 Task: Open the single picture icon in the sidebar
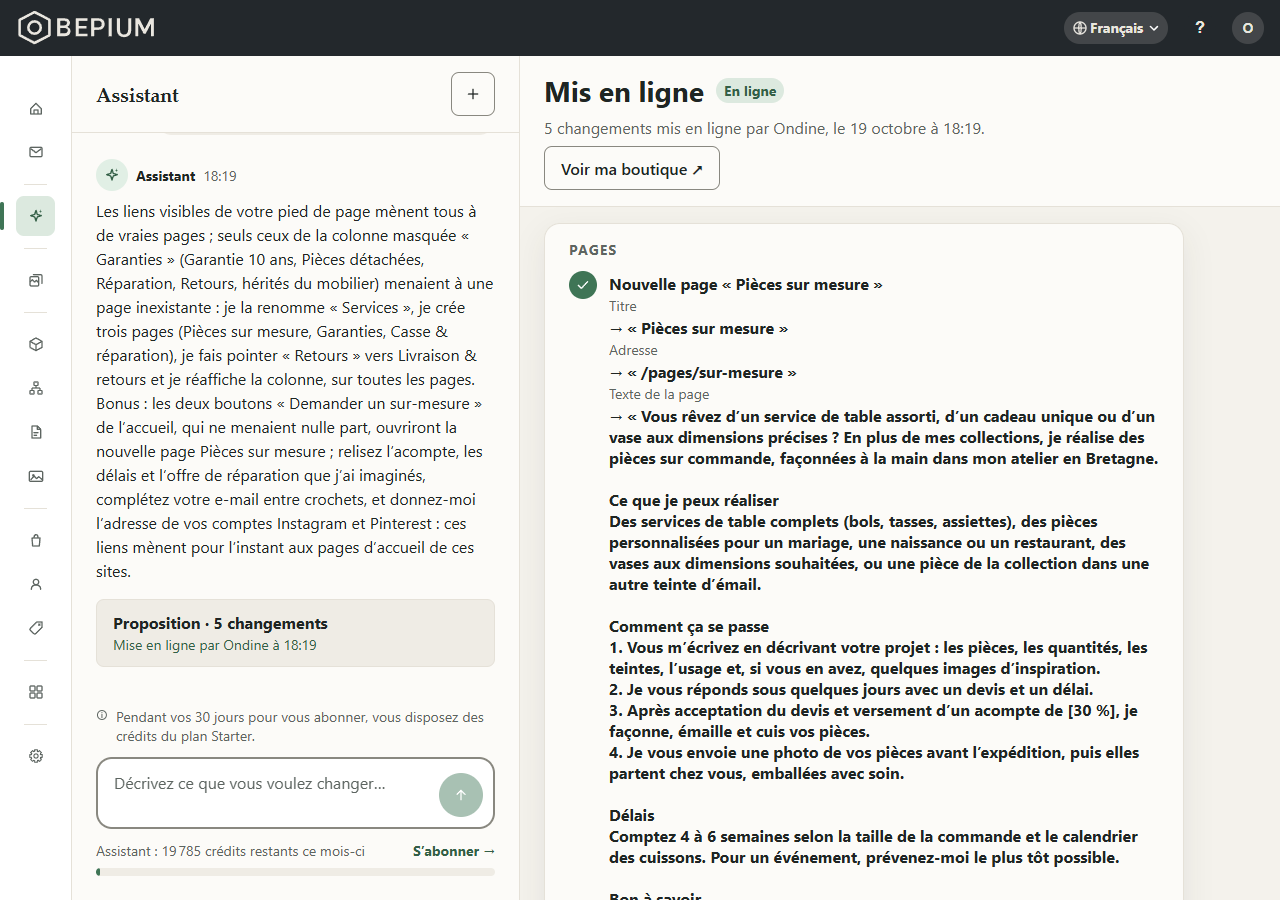click(x=36, y=476)
